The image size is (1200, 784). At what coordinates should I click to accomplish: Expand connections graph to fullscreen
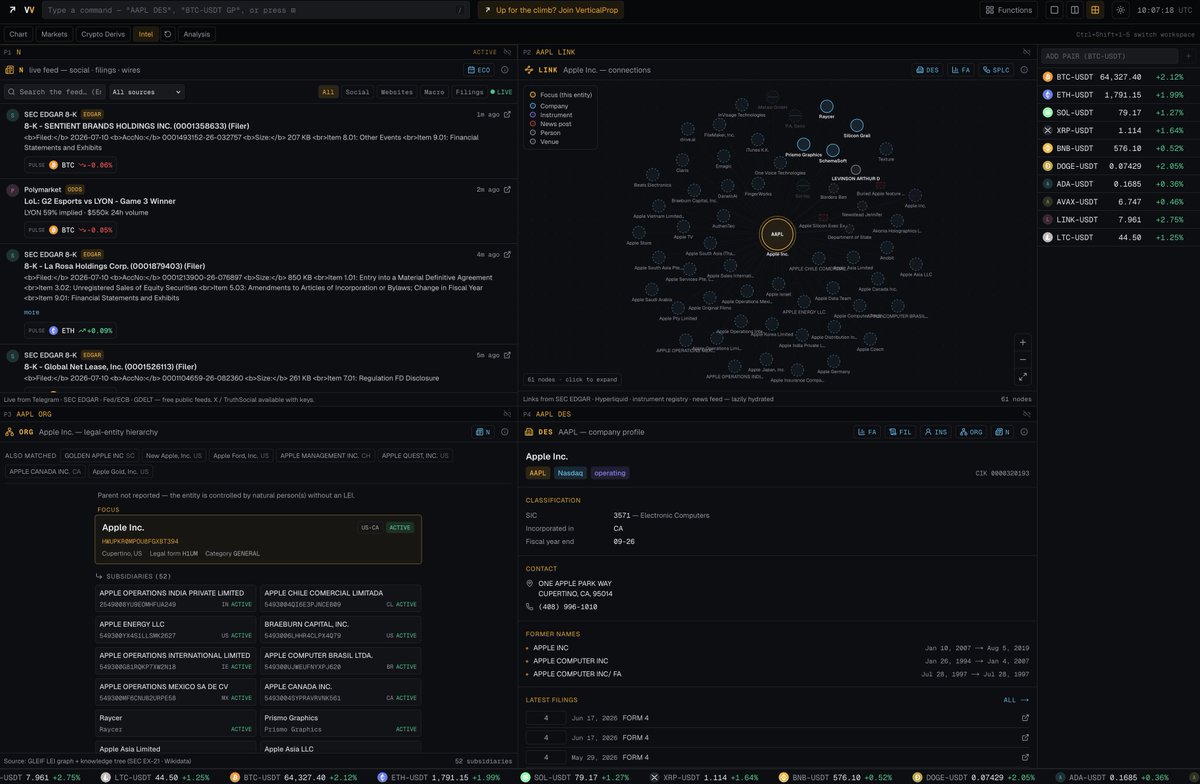point(1022,377)
